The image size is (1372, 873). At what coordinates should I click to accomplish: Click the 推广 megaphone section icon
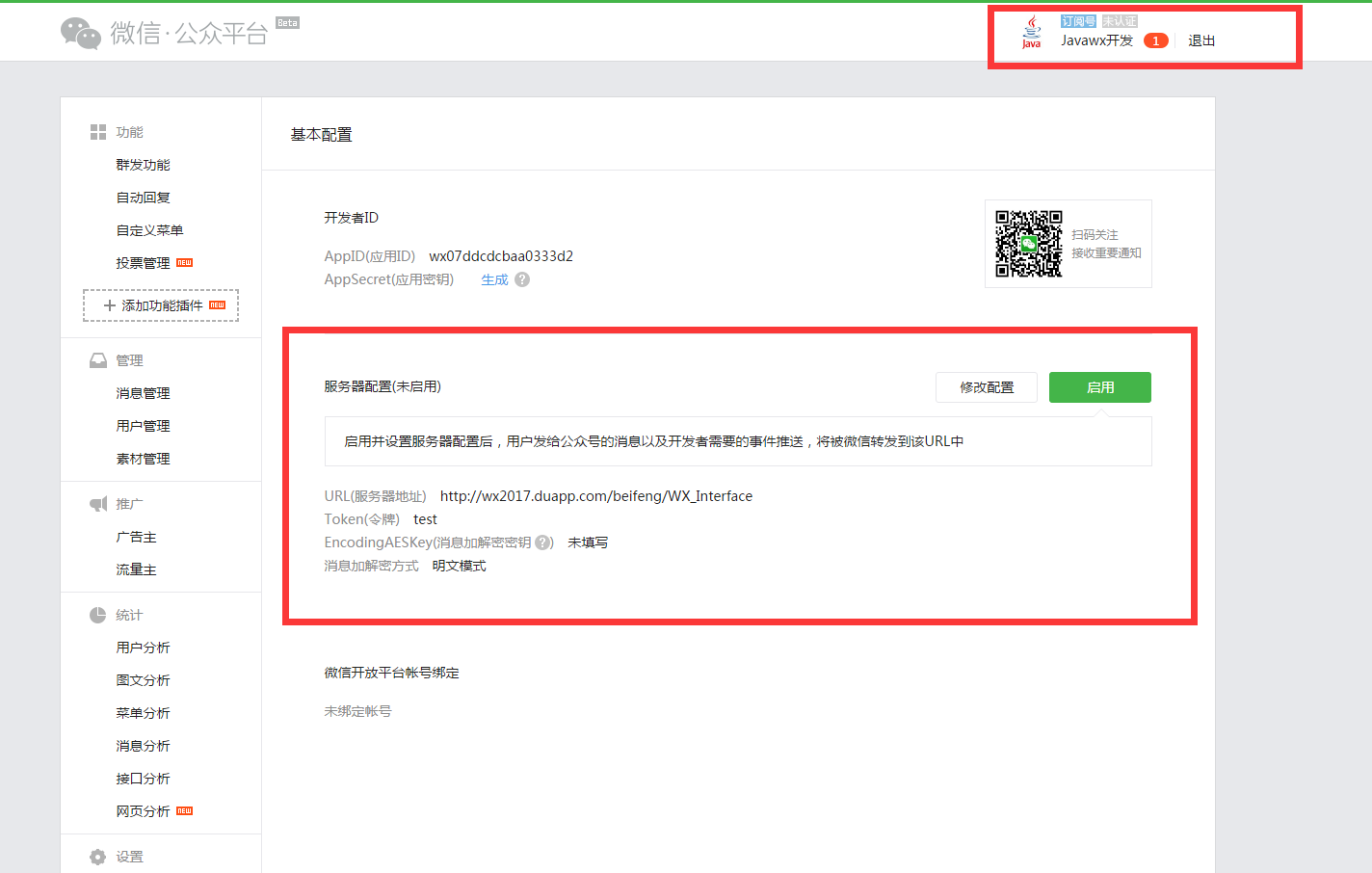point(98,504)
